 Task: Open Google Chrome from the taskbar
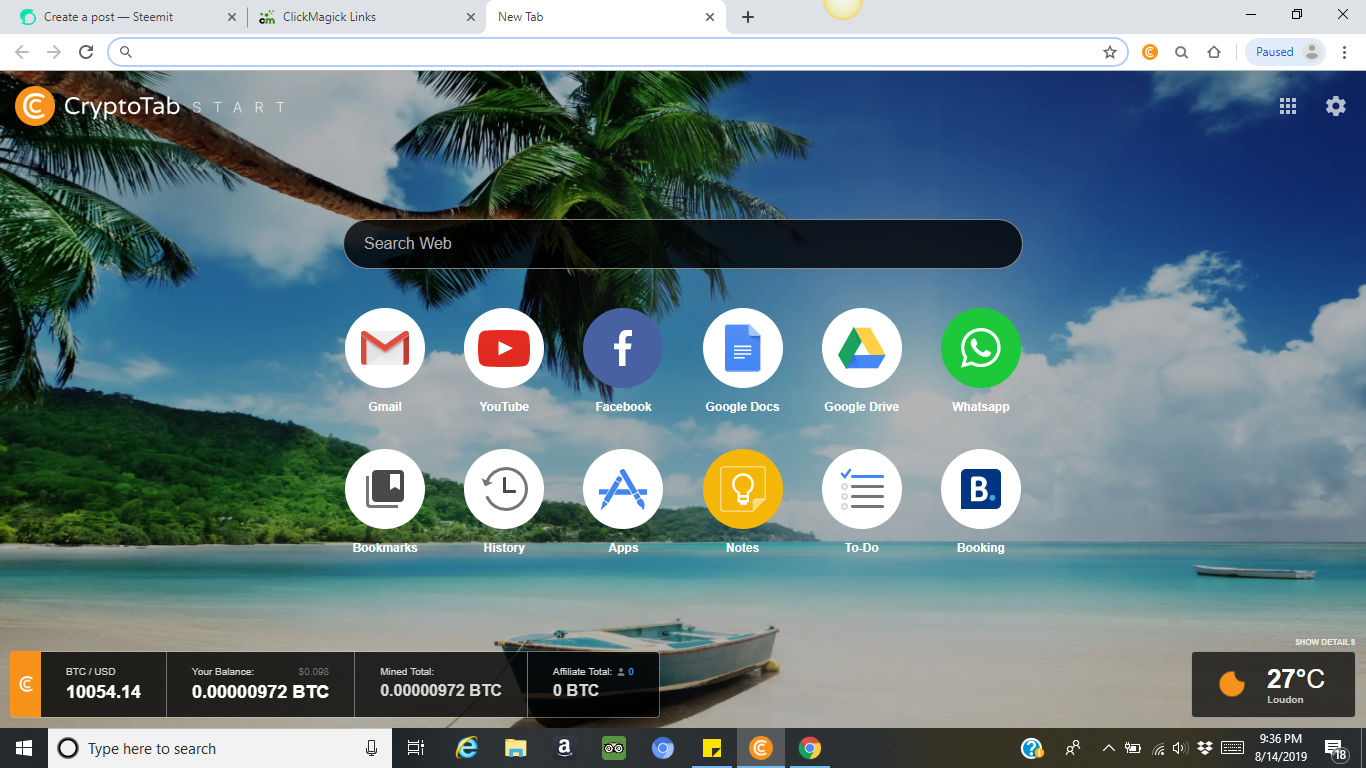click(x=810, y=748)
